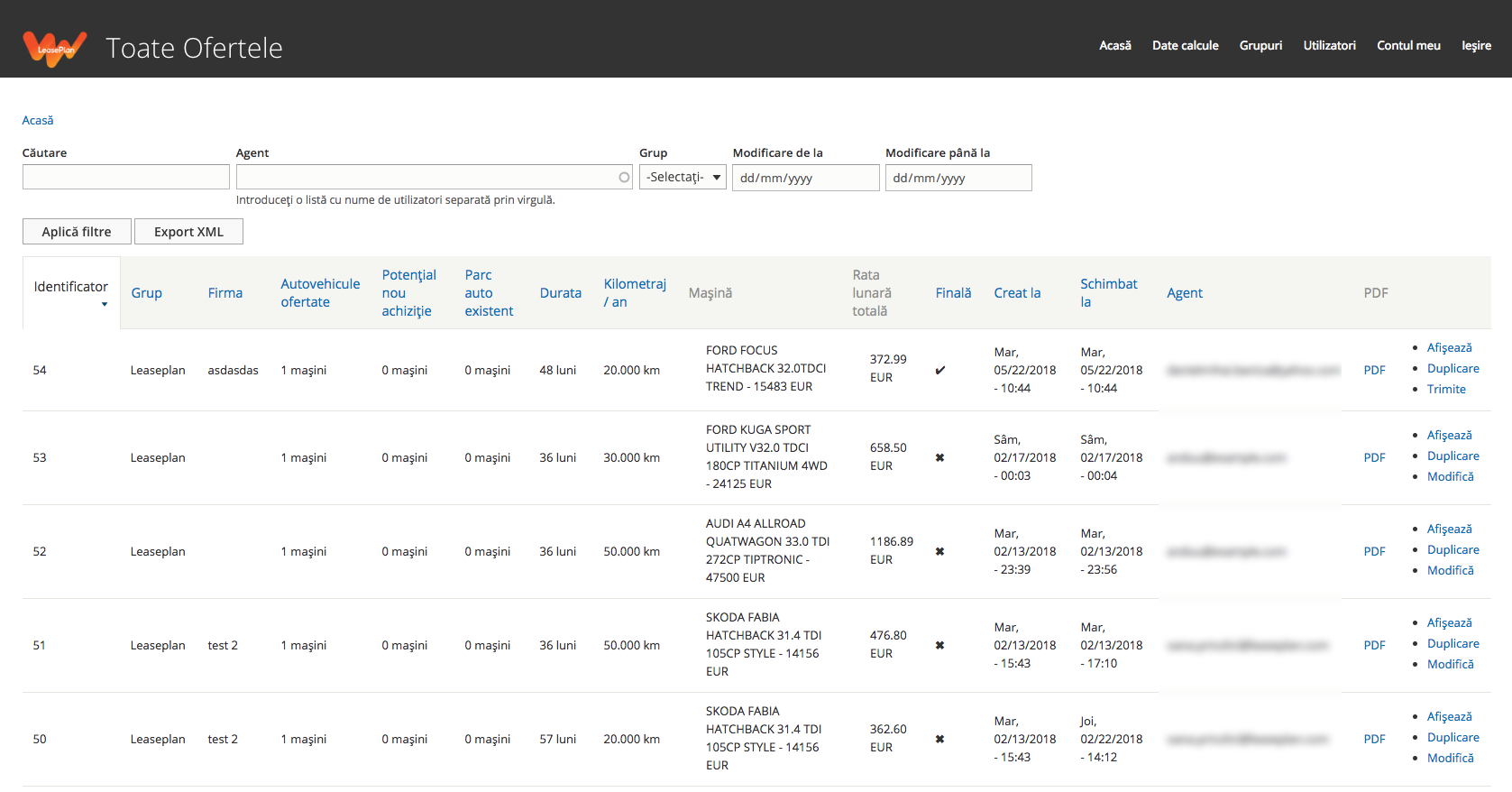Click Duplicare for offer 52
Screen dimensions: 1512x792
click(x=1452, y=549)
